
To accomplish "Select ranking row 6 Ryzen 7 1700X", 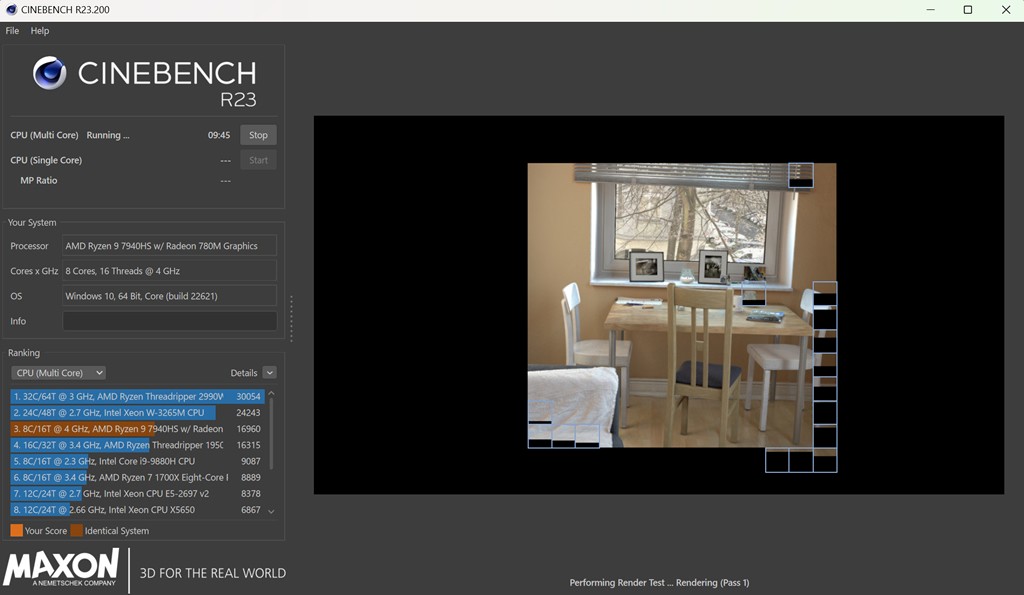I will [137, 477].
